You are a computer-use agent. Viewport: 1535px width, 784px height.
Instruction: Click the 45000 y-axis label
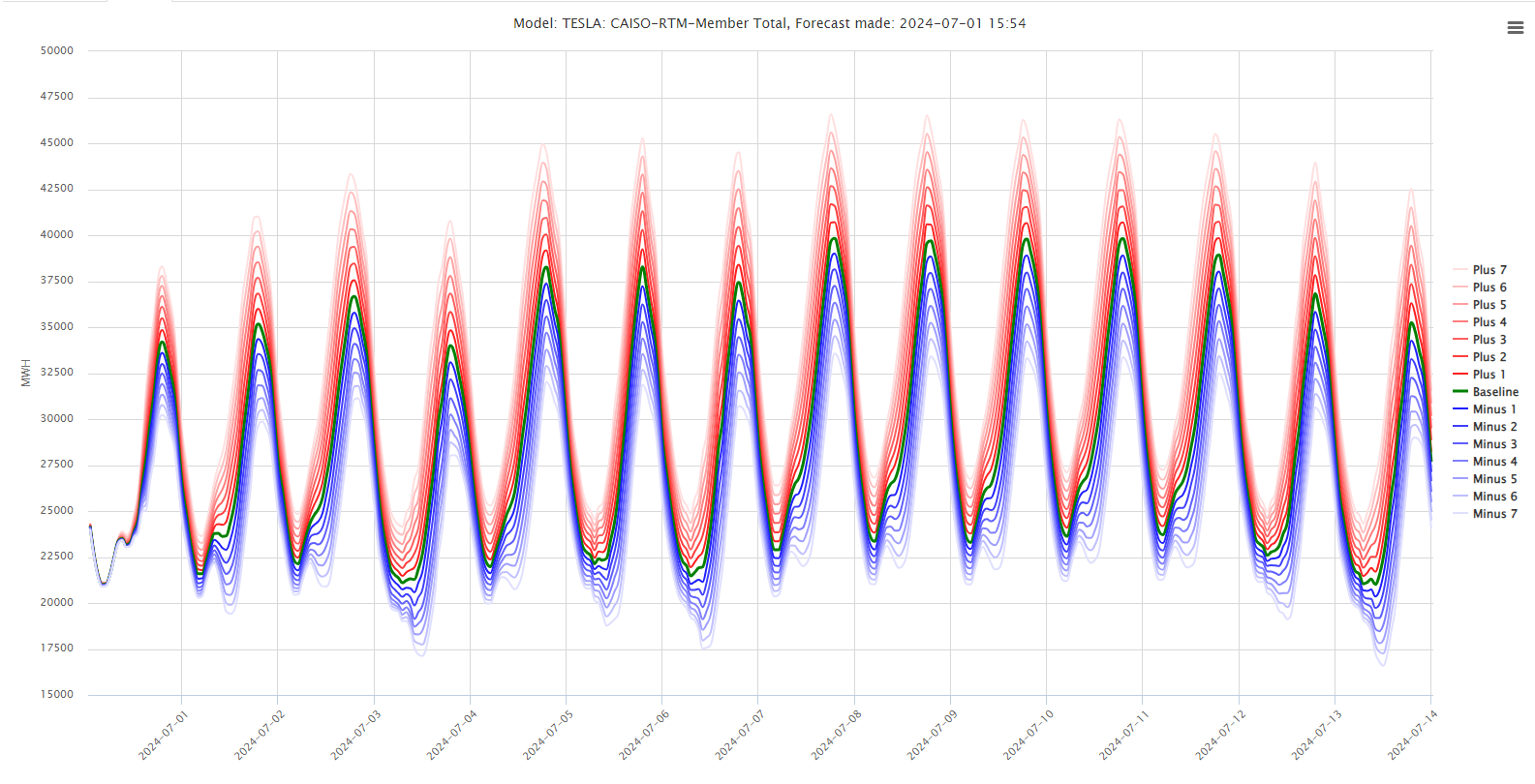point(56,142)
